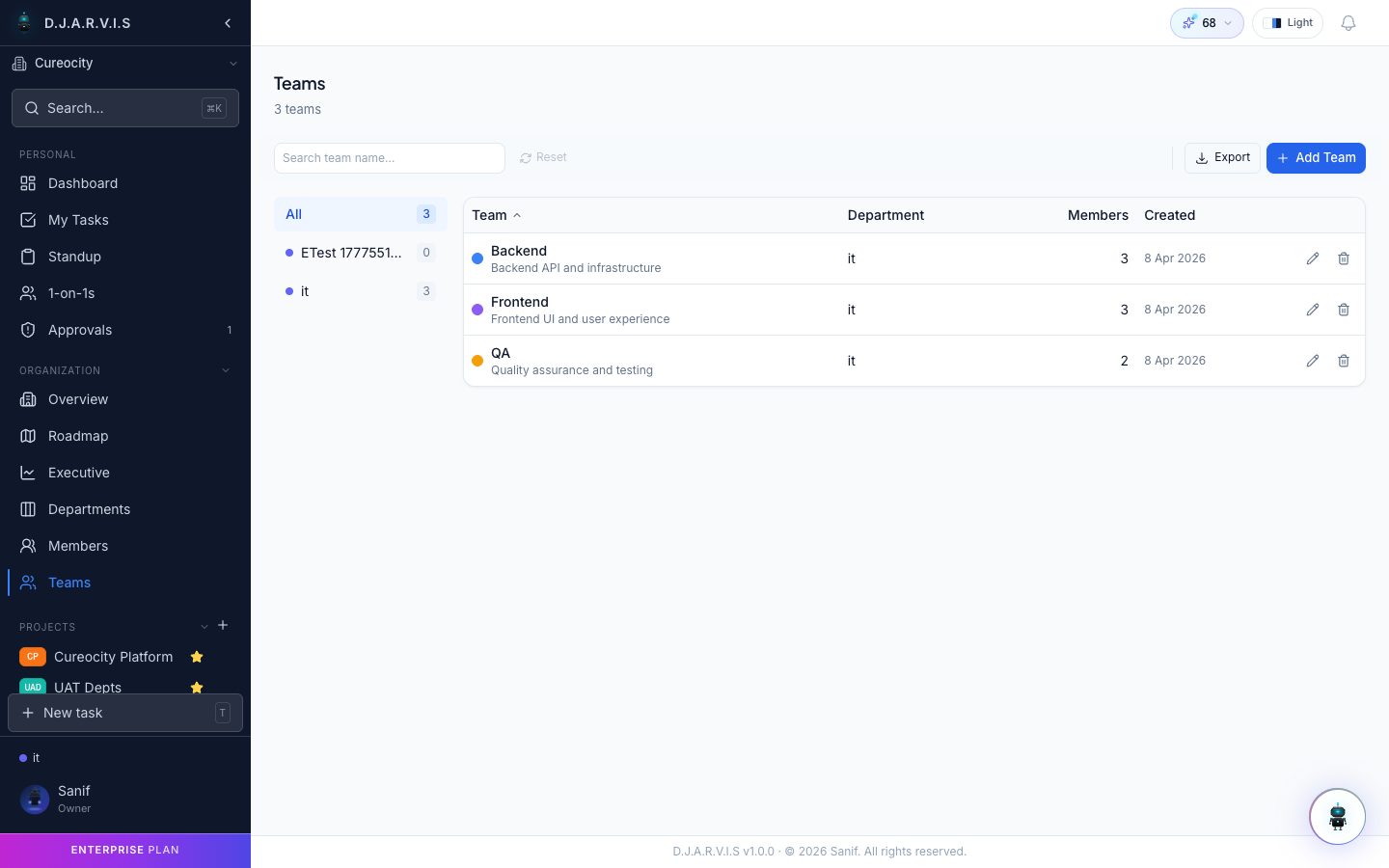Image resolution: width=1389 pixels, height=868 pixels.
Task: Click the orange QA color dot
Action: pos(477,361)
